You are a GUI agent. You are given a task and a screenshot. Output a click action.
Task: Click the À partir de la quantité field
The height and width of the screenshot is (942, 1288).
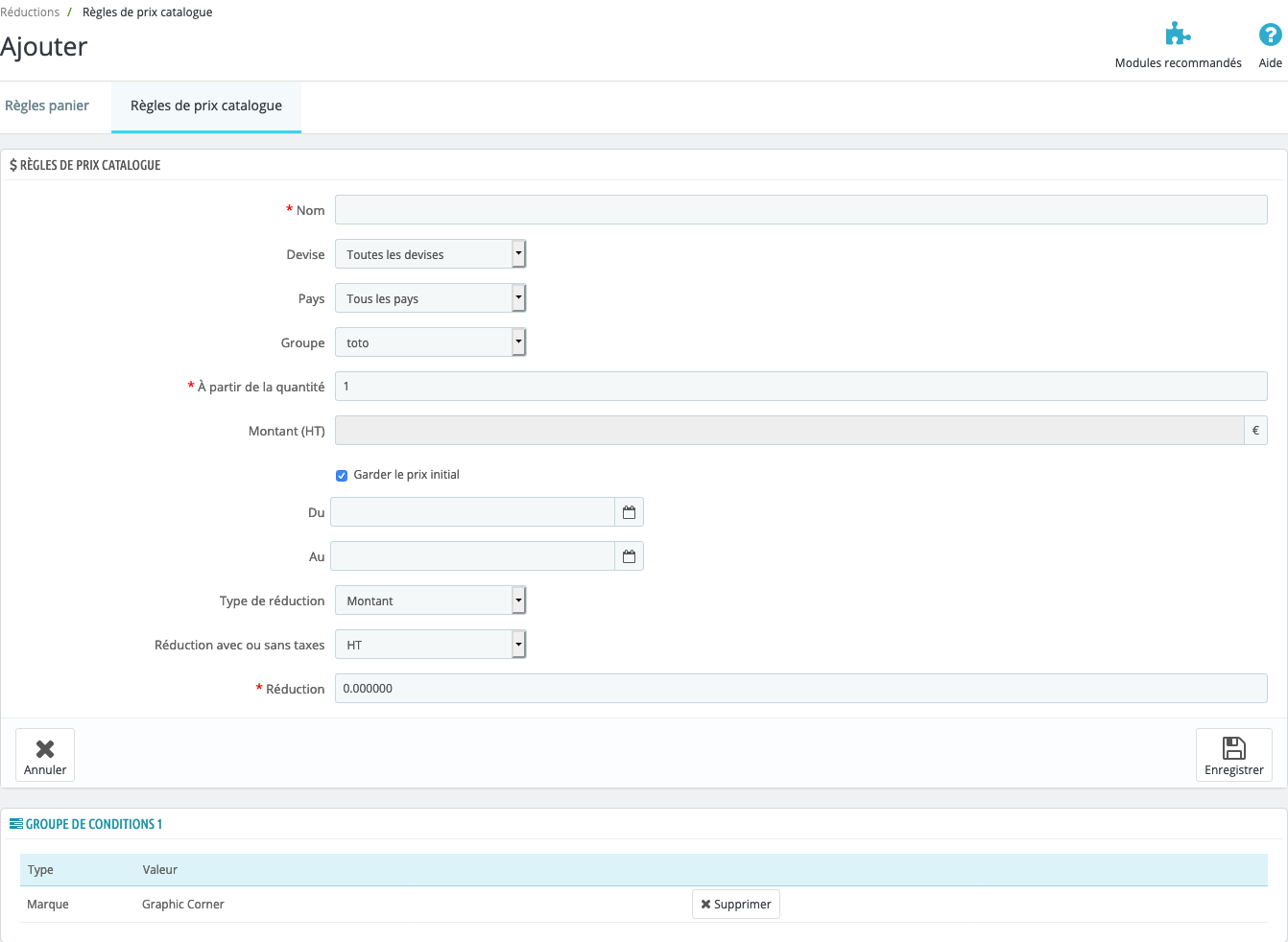coord(801,387)
